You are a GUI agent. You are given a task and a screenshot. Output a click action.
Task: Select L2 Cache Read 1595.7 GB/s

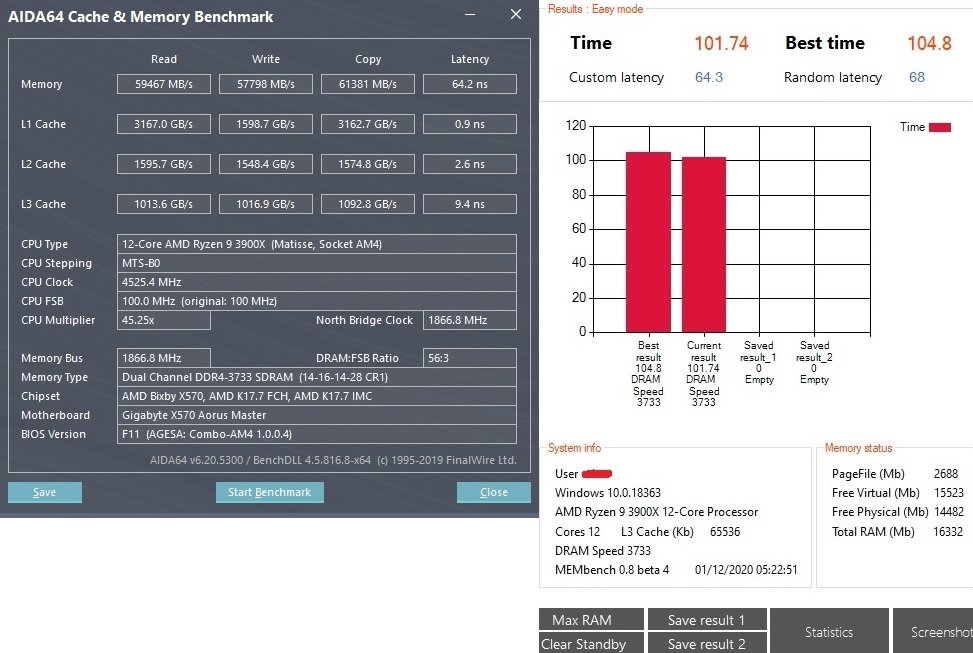coord(164,164)
